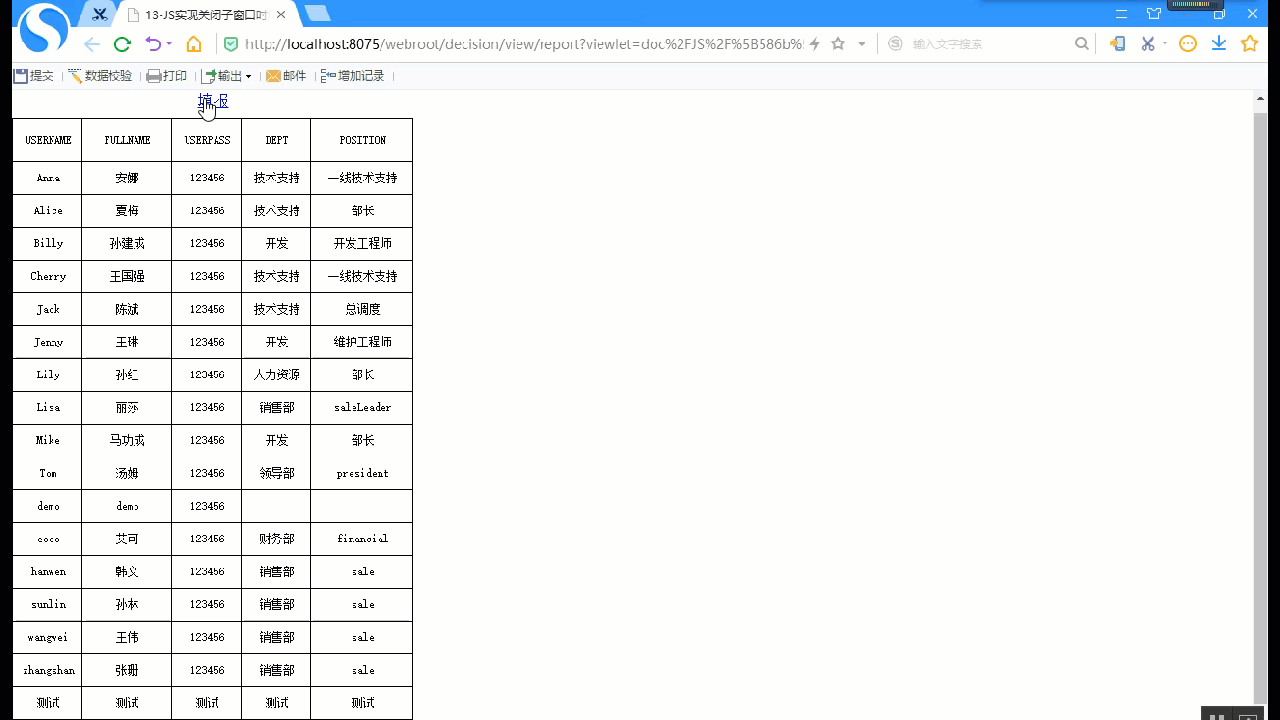Select the 13-JS tab
This screenshot has width=1280, height=720.
(x=206, y=15)
